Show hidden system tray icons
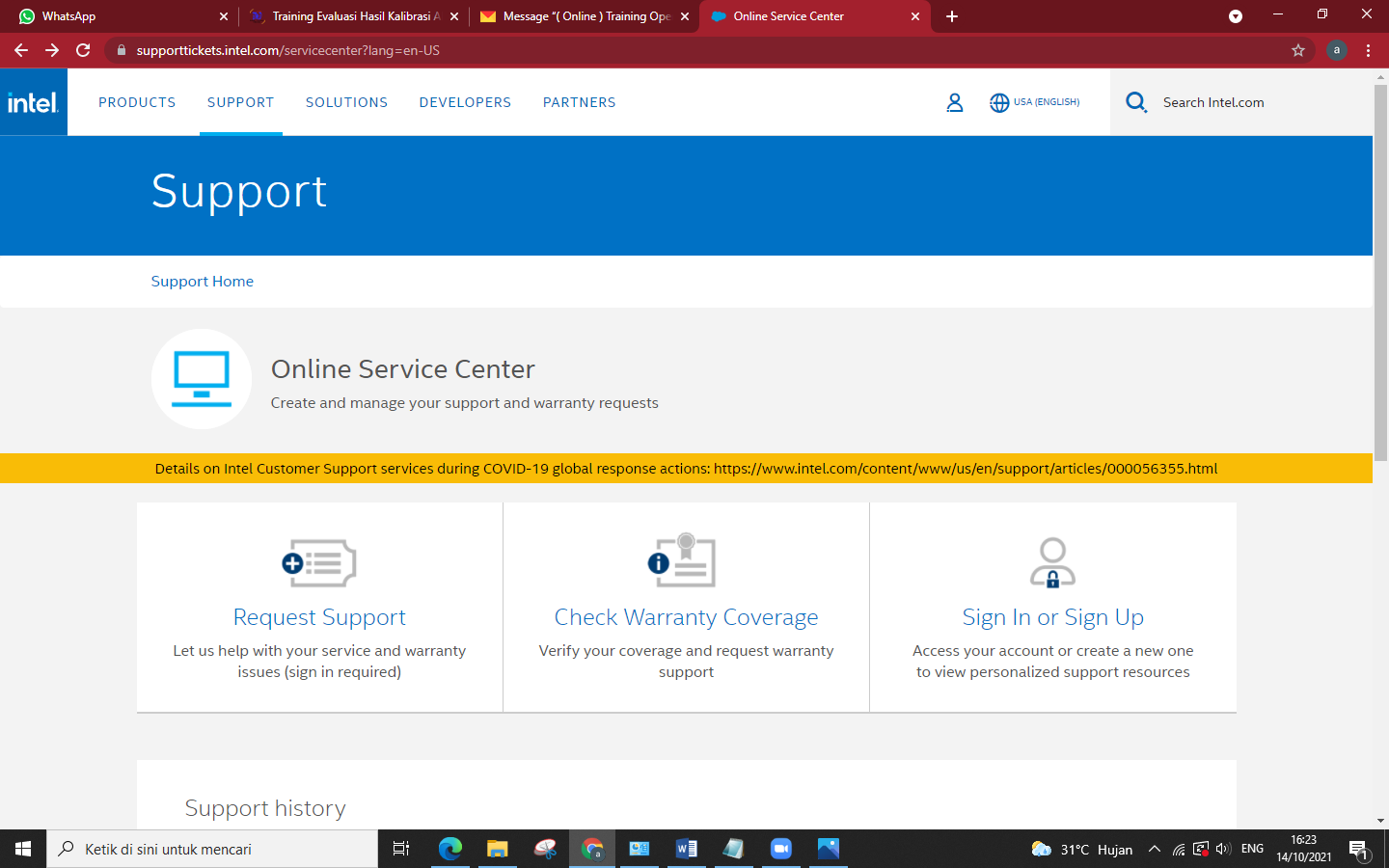Viewport: 1389px width, 868px height. tap(1154, 849)
